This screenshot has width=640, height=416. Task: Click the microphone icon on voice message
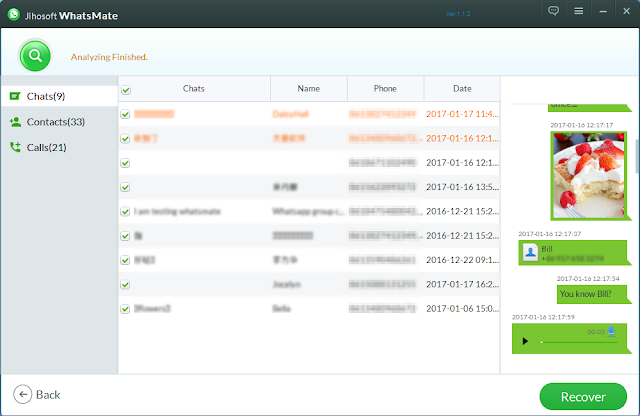pyautogui.click(x=611, y=331)
